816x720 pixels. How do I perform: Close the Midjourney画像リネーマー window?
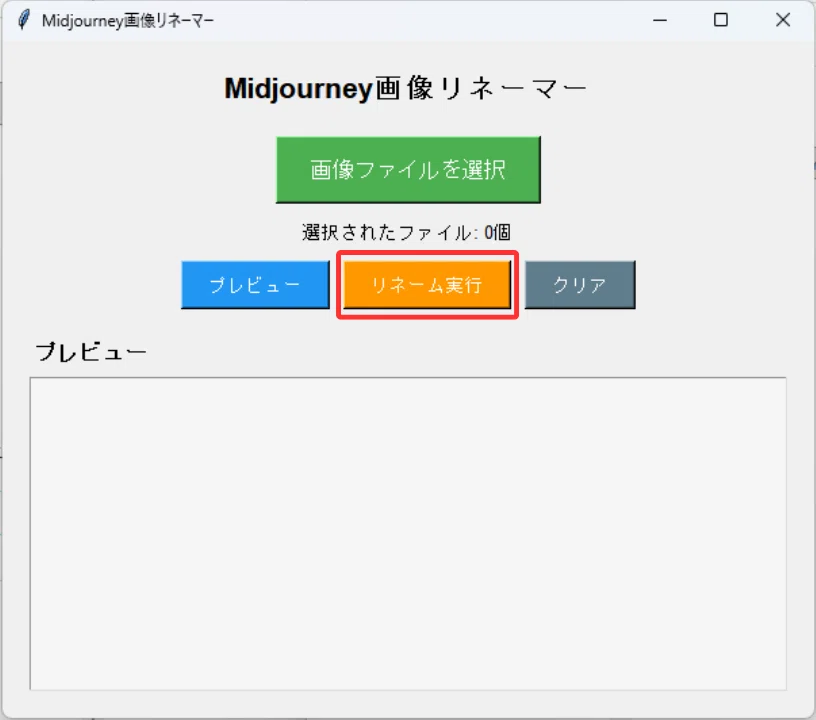coord(783,20)
